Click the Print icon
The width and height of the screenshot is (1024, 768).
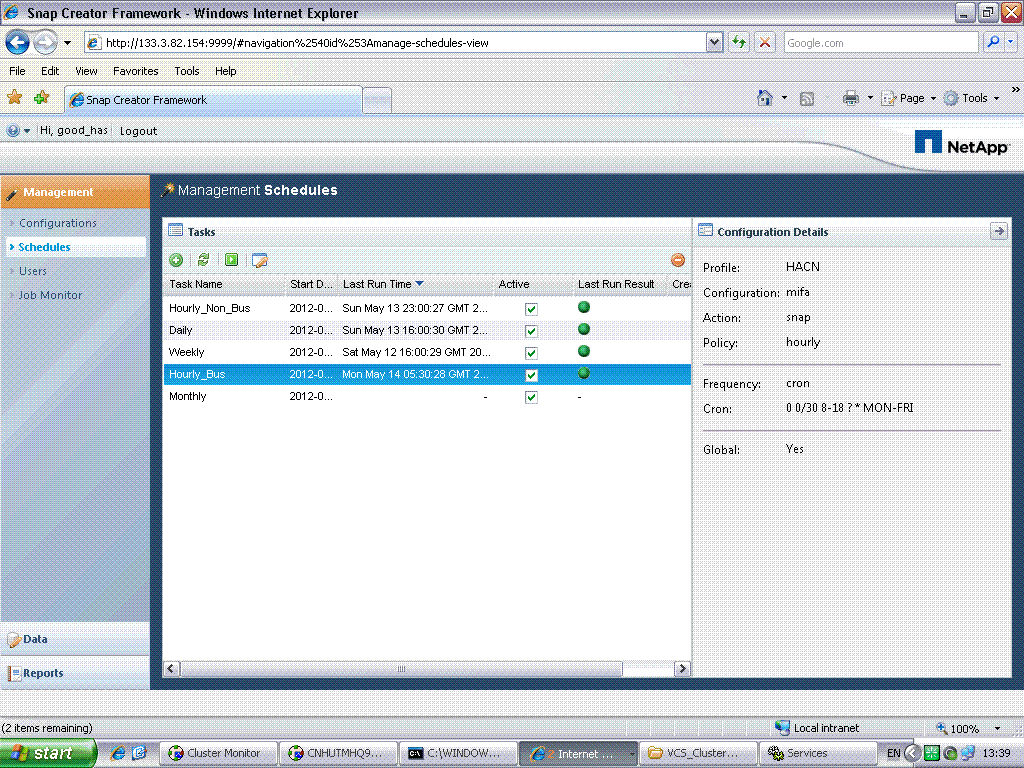tap(850, 98)
